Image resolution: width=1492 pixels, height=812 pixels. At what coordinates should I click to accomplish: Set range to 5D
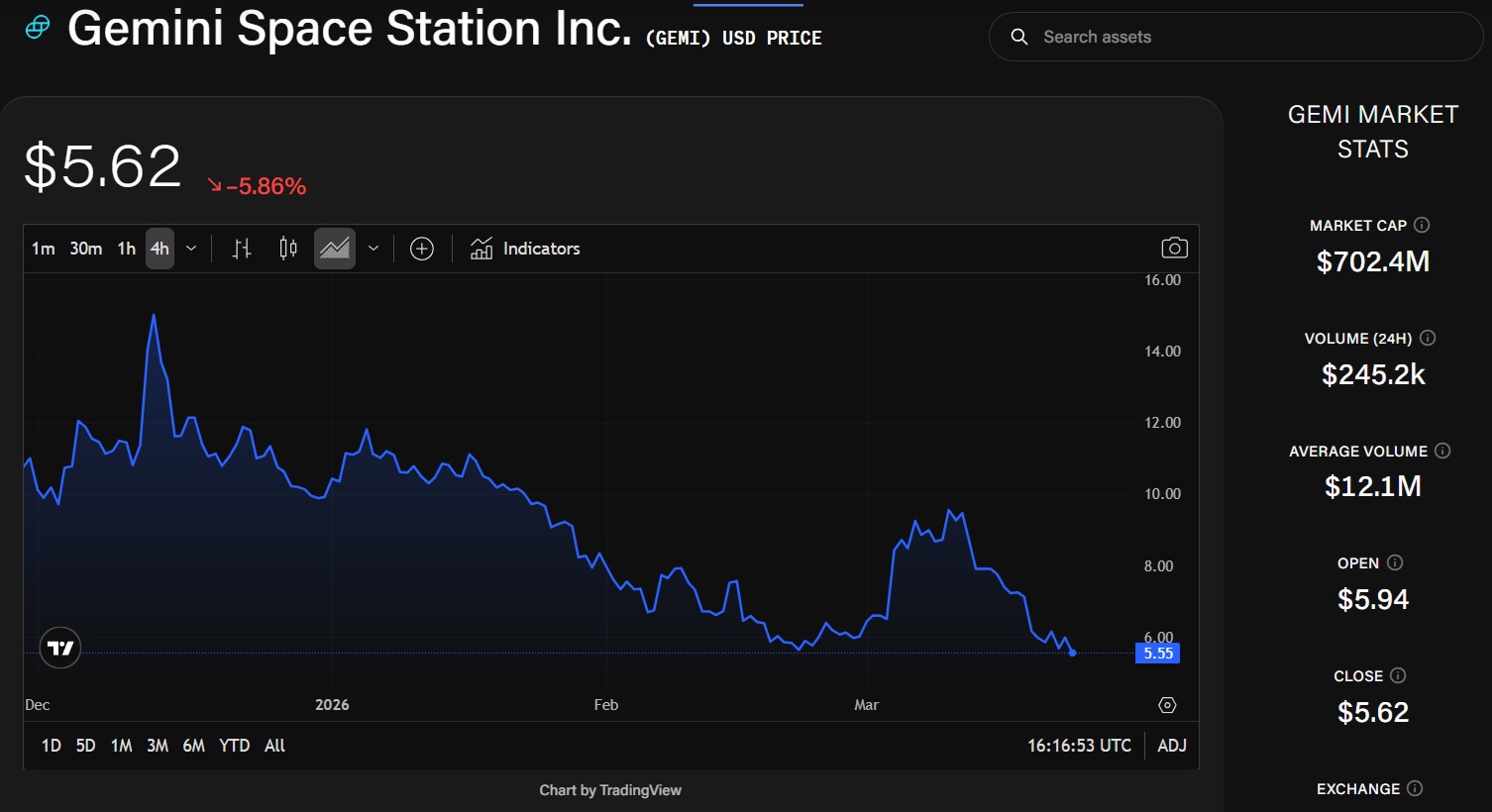click(x=86, y=746)
